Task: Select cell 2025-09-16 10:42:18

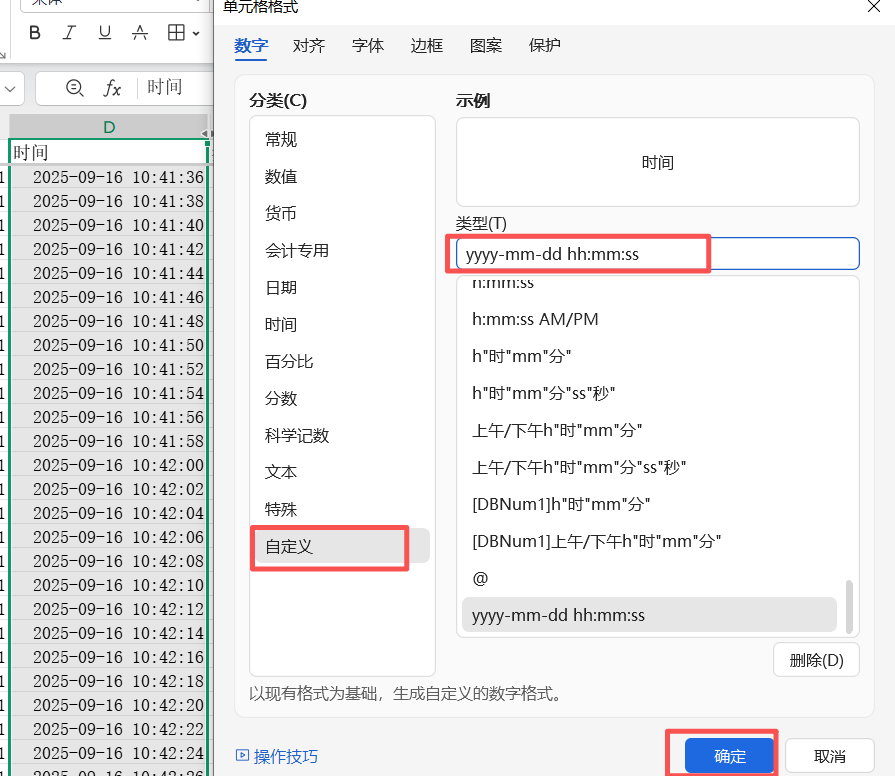Action: point(109,681)
